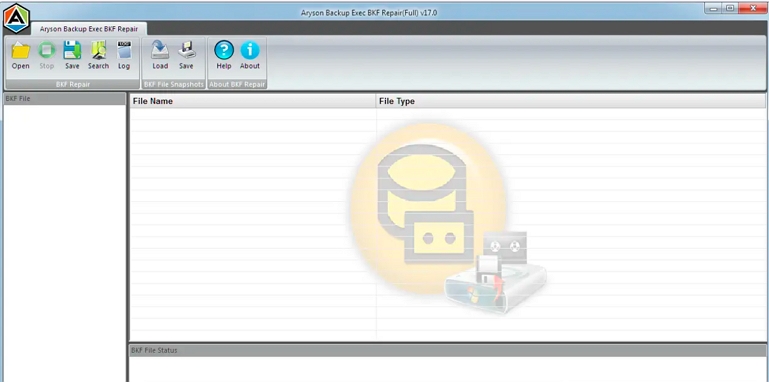The height and width of the screenshot is (382, 769).
Task: Click the BKF File Snapshots group label
Action: coord(174,84)
